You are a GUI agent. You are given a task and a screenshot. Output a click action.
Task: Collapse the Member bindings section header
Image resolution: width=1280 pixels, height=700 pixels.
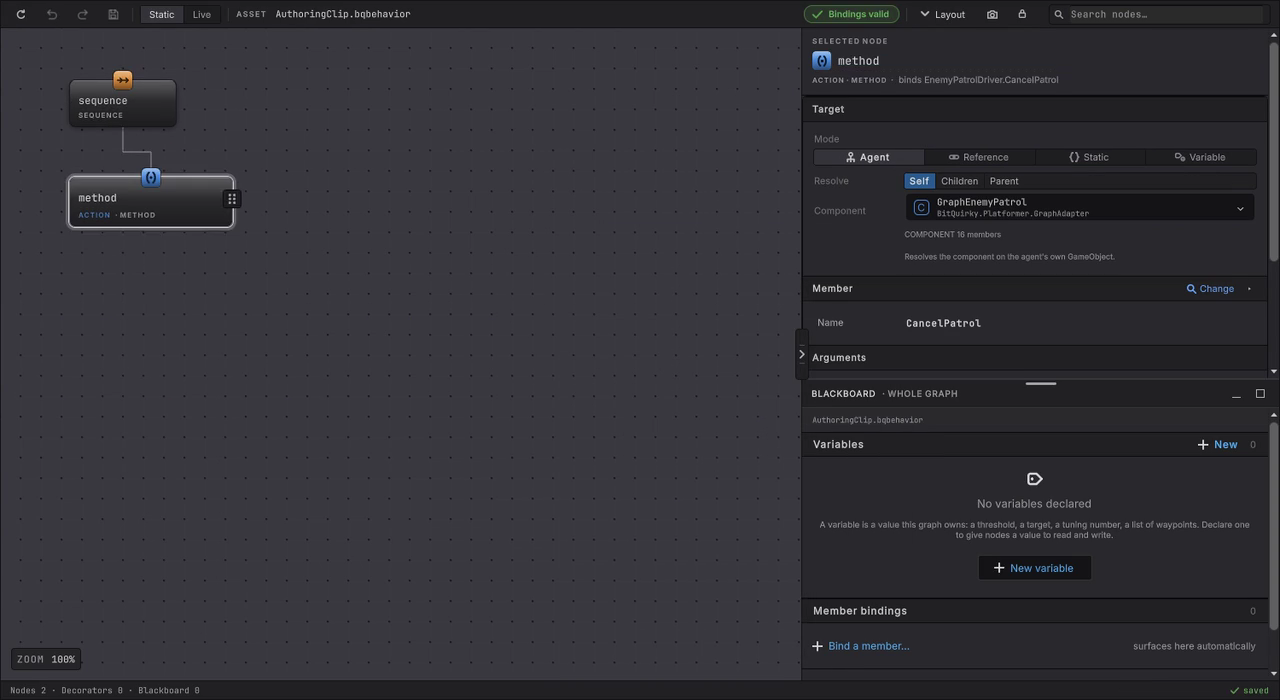pyautogui.click(x=1034, y=611)
